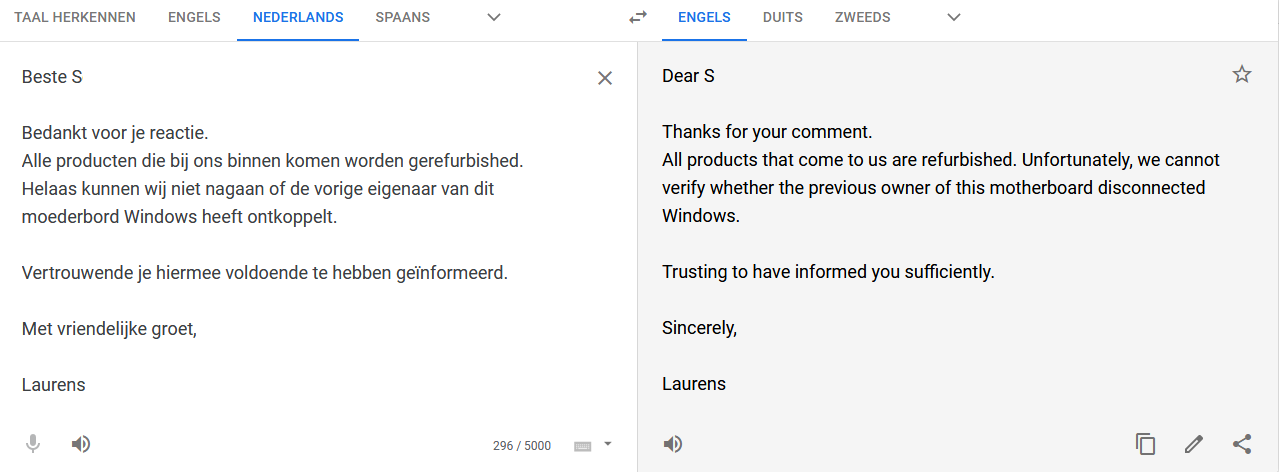Activate microphone voice input
Viewport: 1279px width, 472px height.
coord(33,444)
